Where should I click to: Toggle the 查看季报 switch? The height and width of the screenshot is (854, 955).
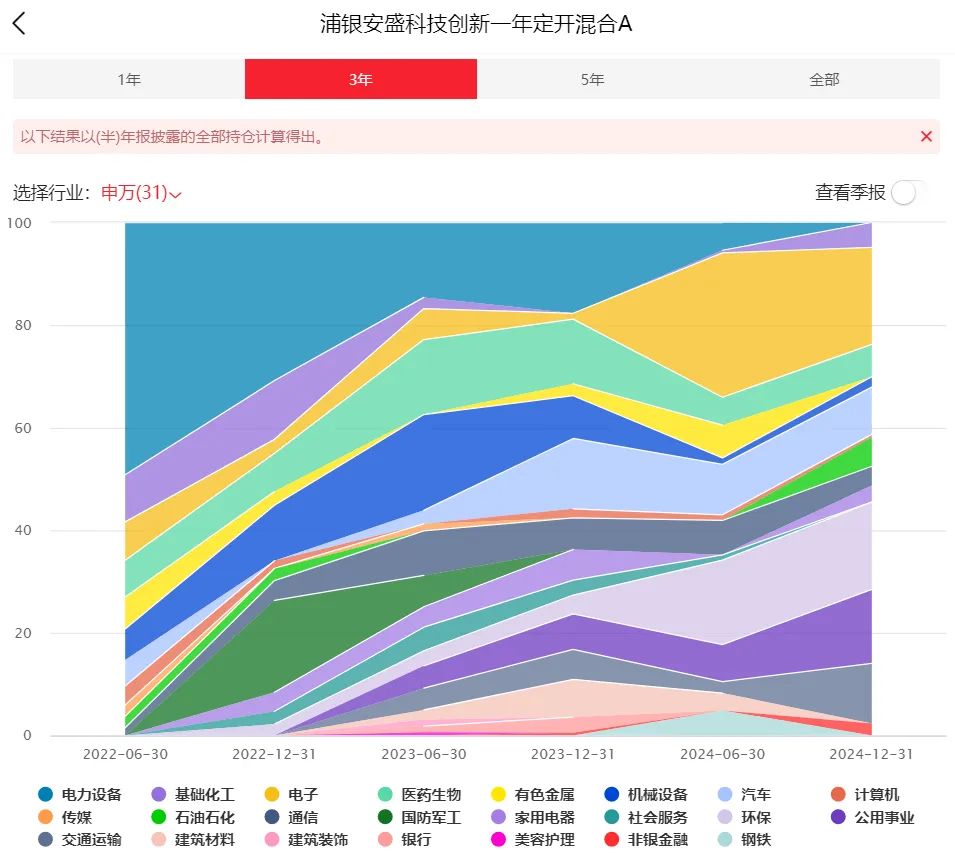click(x=908, y=192)
